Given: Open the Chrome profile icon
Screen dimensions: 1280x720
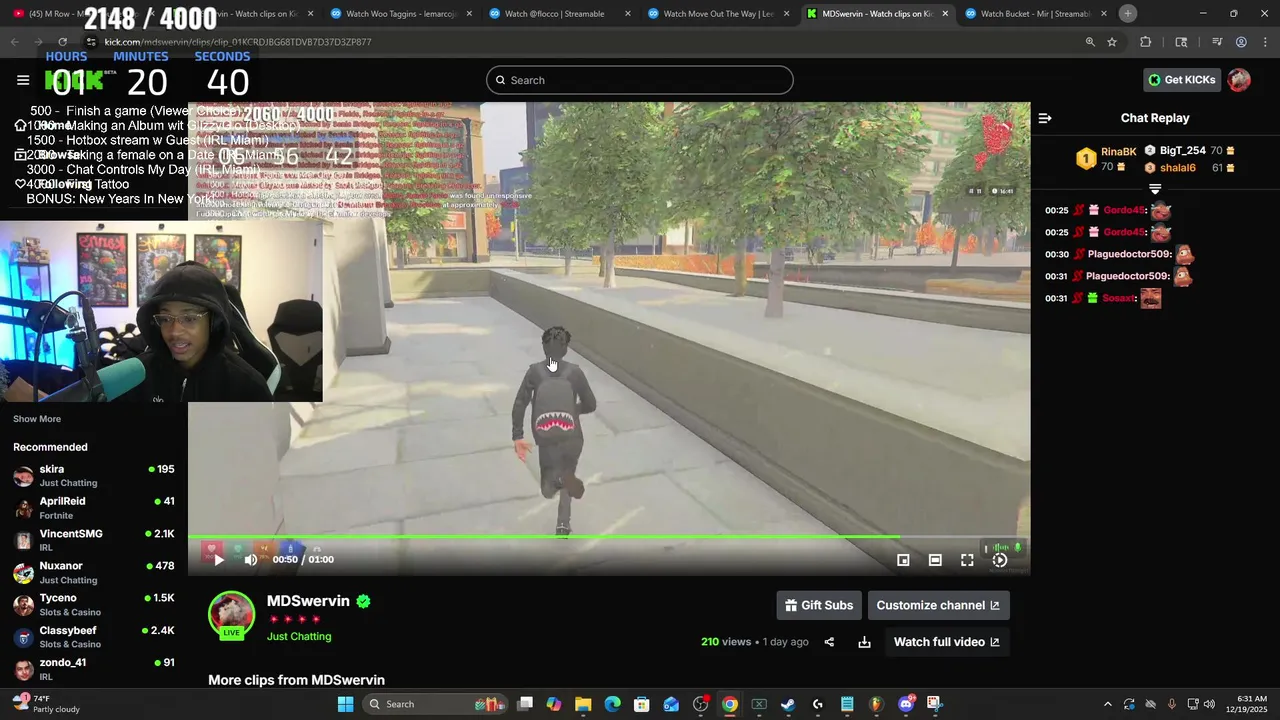Looking at the screenshot, I should coord(1241,42).
